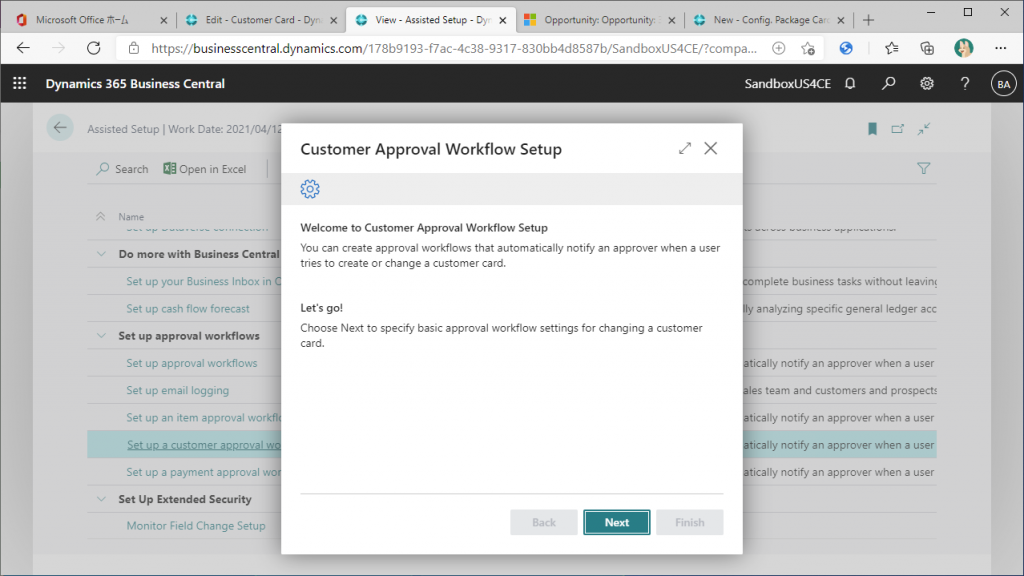1024x576 pixels.
Task: Switch to the Edit - Customer Card tab
Action: tap(261, 20)
